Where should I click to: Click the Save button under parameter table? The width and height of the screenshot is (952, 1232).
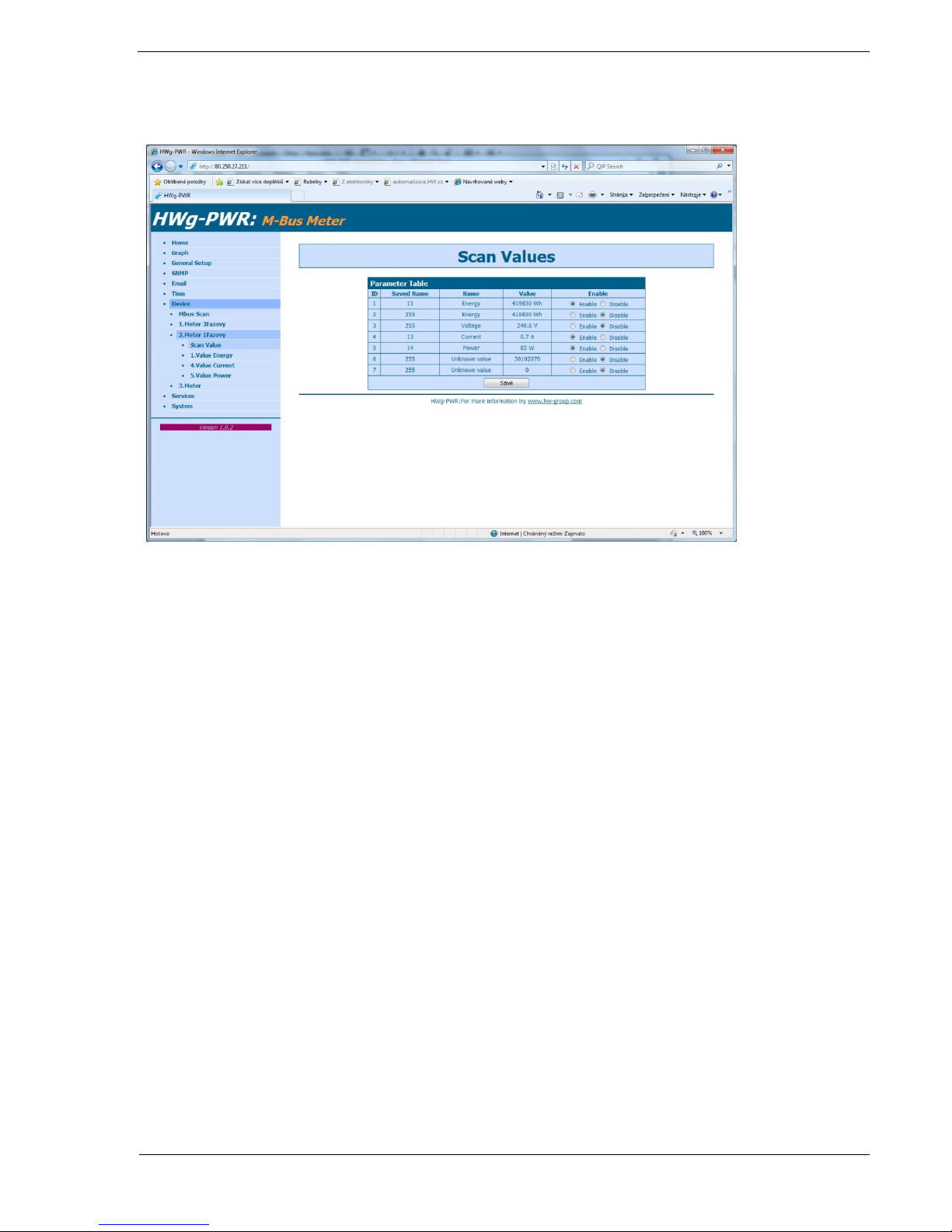(506, 383)
